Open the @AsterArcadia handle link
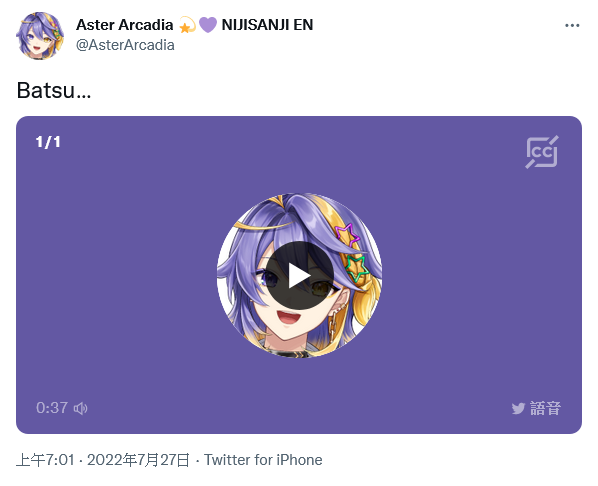Screen dimensions: 598x486 [x=125, y=45]
